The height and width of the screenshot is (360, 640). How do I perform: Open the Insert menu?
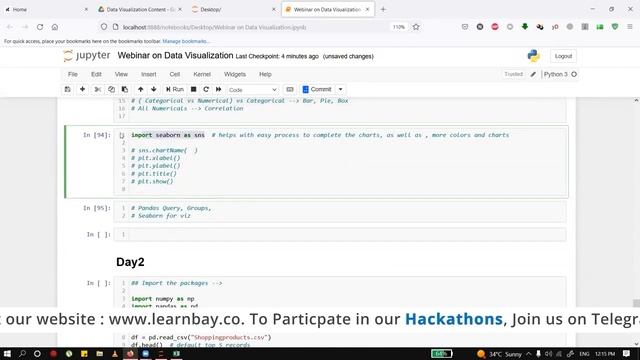pyautogui.click(x=149, y=74)
